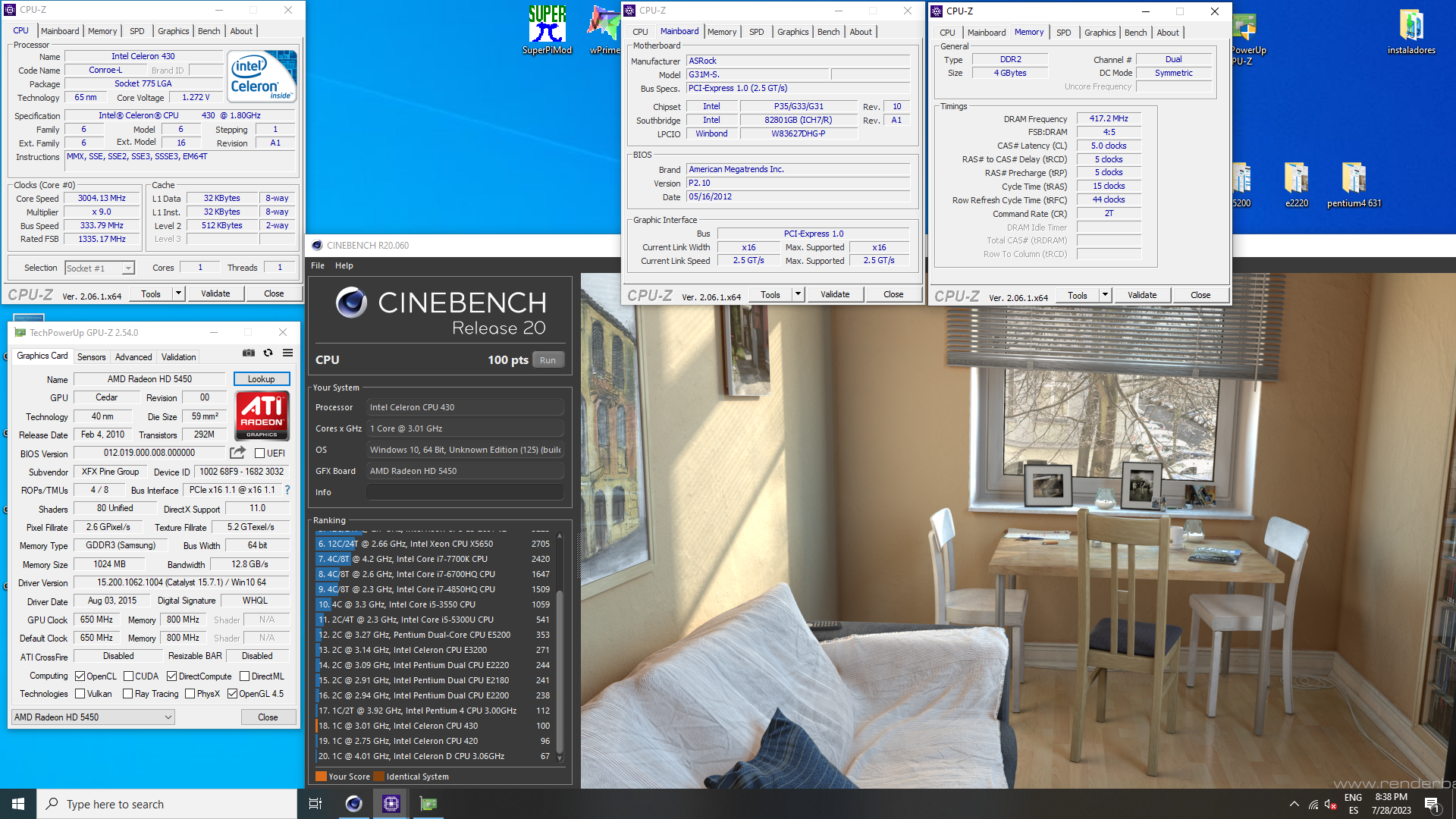Show hidden system tray icons

(1294, 804)
